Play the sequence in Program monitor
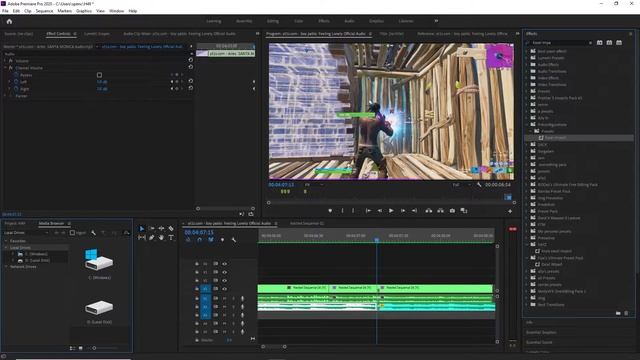Screen dimensions: 640x360 tap(391, 211)
